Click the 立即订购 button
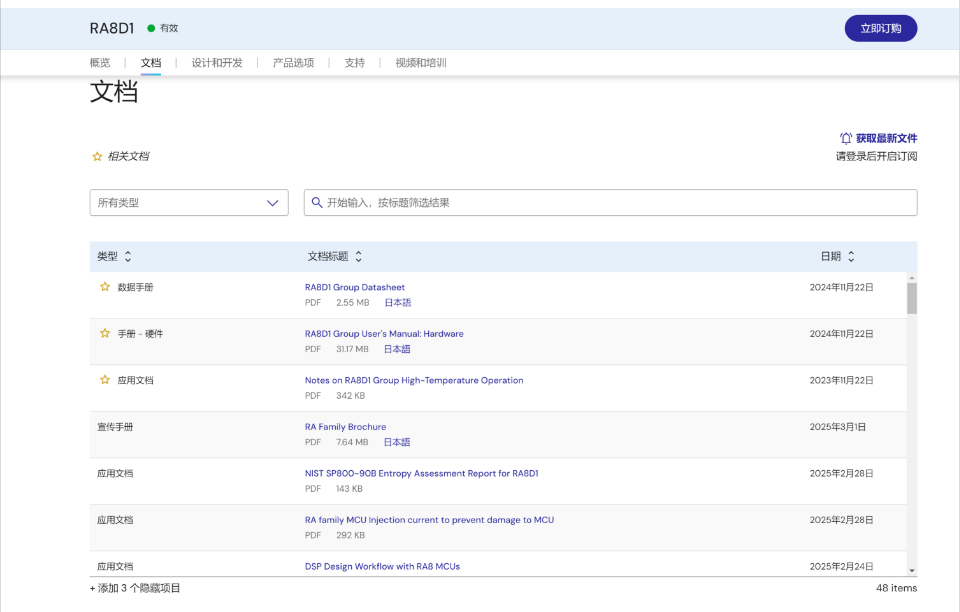The height and width of the screenshot is (612, 960). 880,28
